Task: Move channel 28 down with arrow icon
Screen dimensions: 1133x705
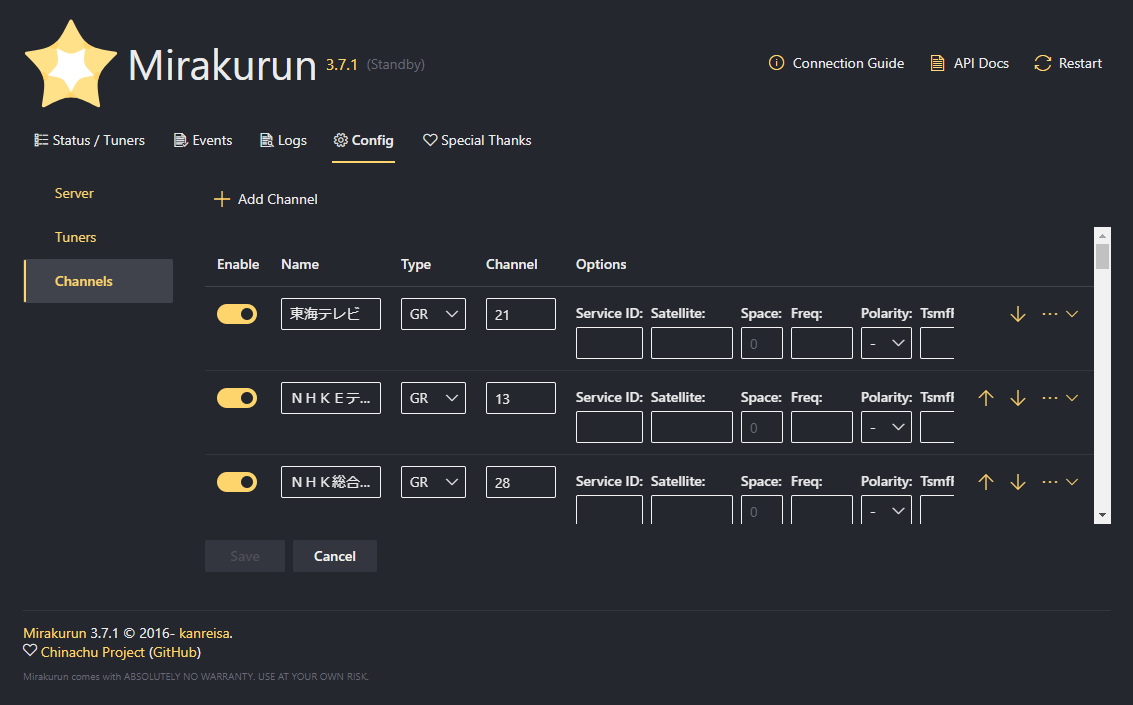Action: (1018, 482)
